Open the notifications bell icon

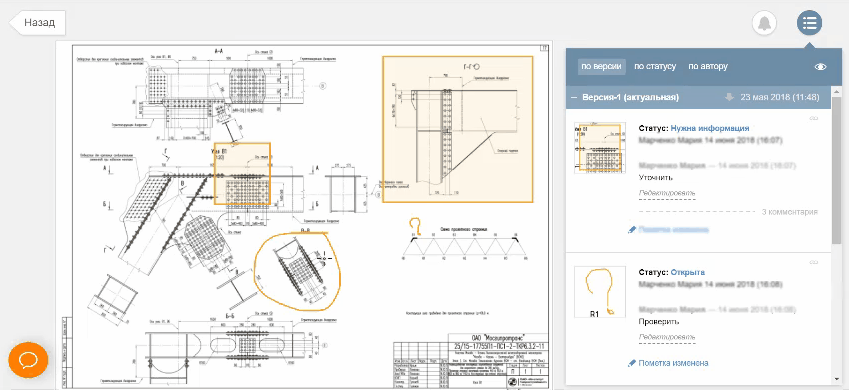(764, 23)
